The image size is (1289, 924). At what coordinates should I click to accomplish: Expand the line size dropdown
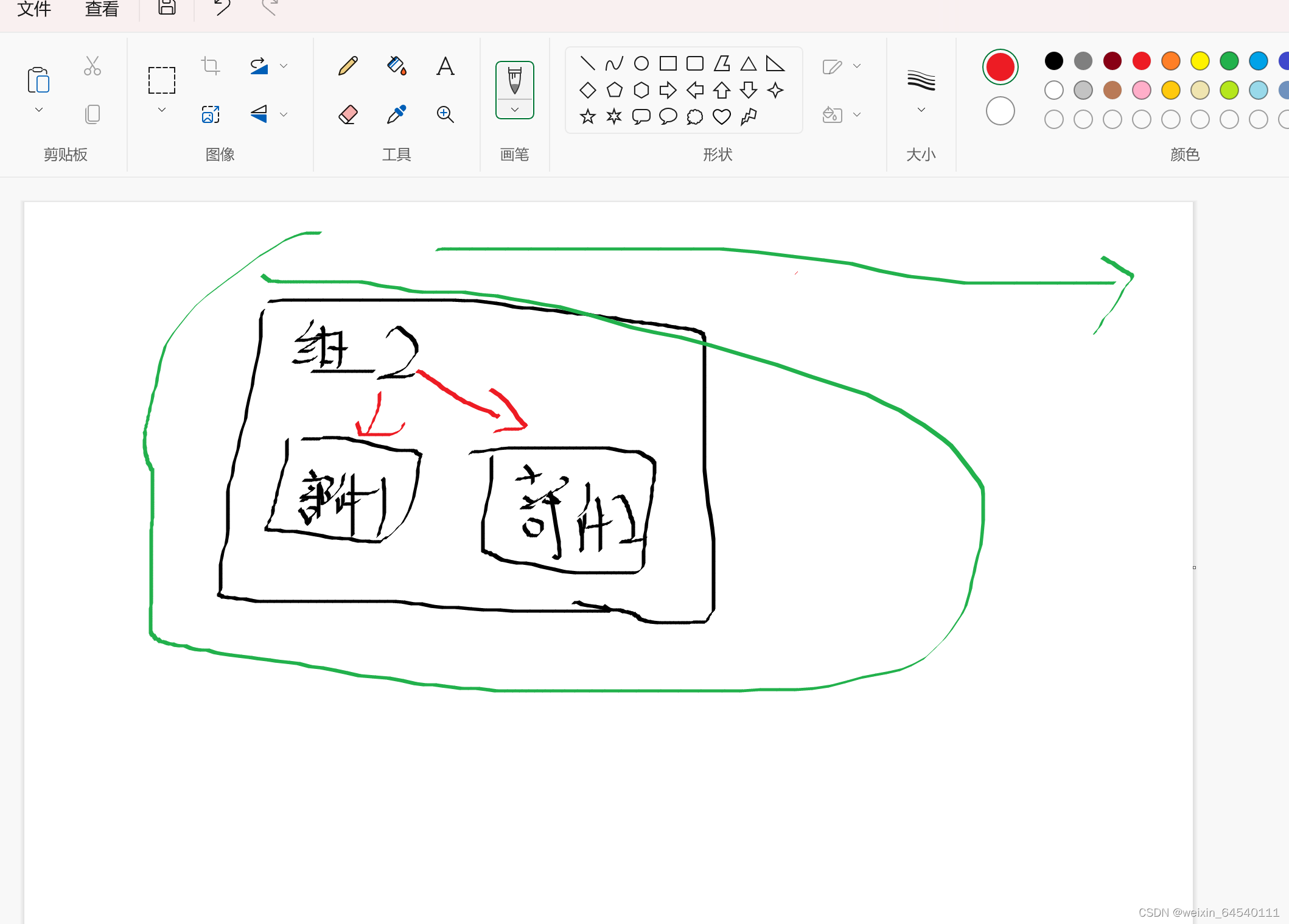click(x=921, y=110)
